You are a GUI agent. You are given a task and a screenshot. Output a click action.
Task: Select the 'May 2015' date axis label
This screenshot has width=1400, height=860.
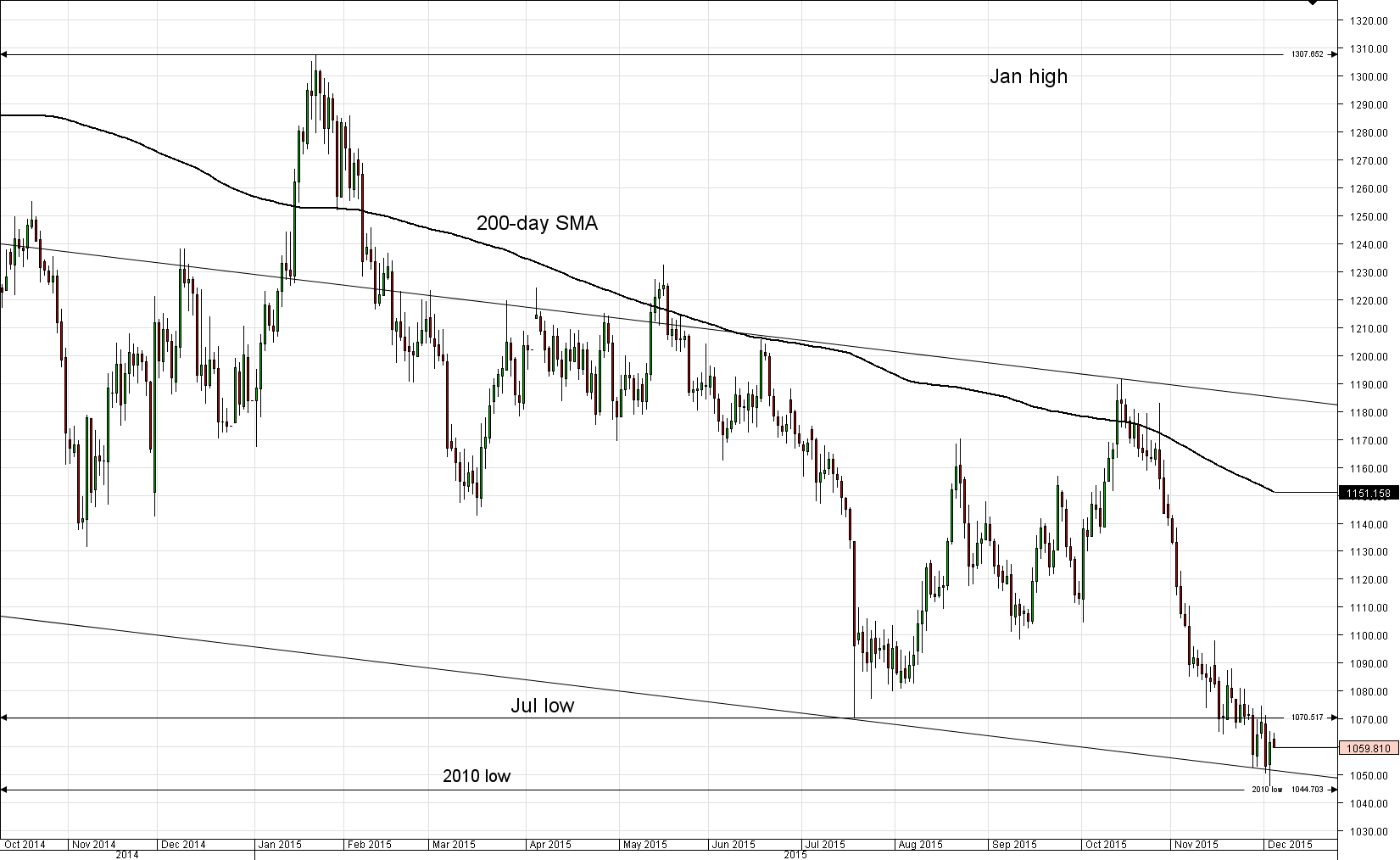point(645,845)
